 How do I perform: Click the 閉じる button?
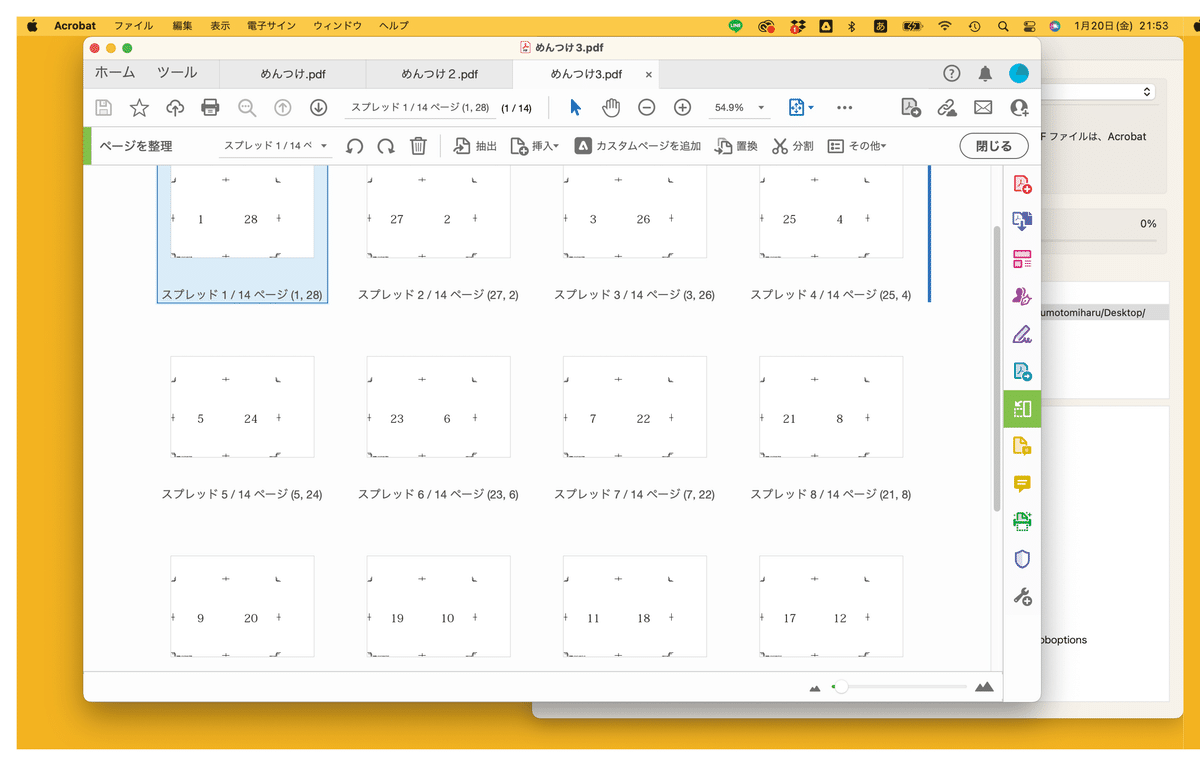993,146
